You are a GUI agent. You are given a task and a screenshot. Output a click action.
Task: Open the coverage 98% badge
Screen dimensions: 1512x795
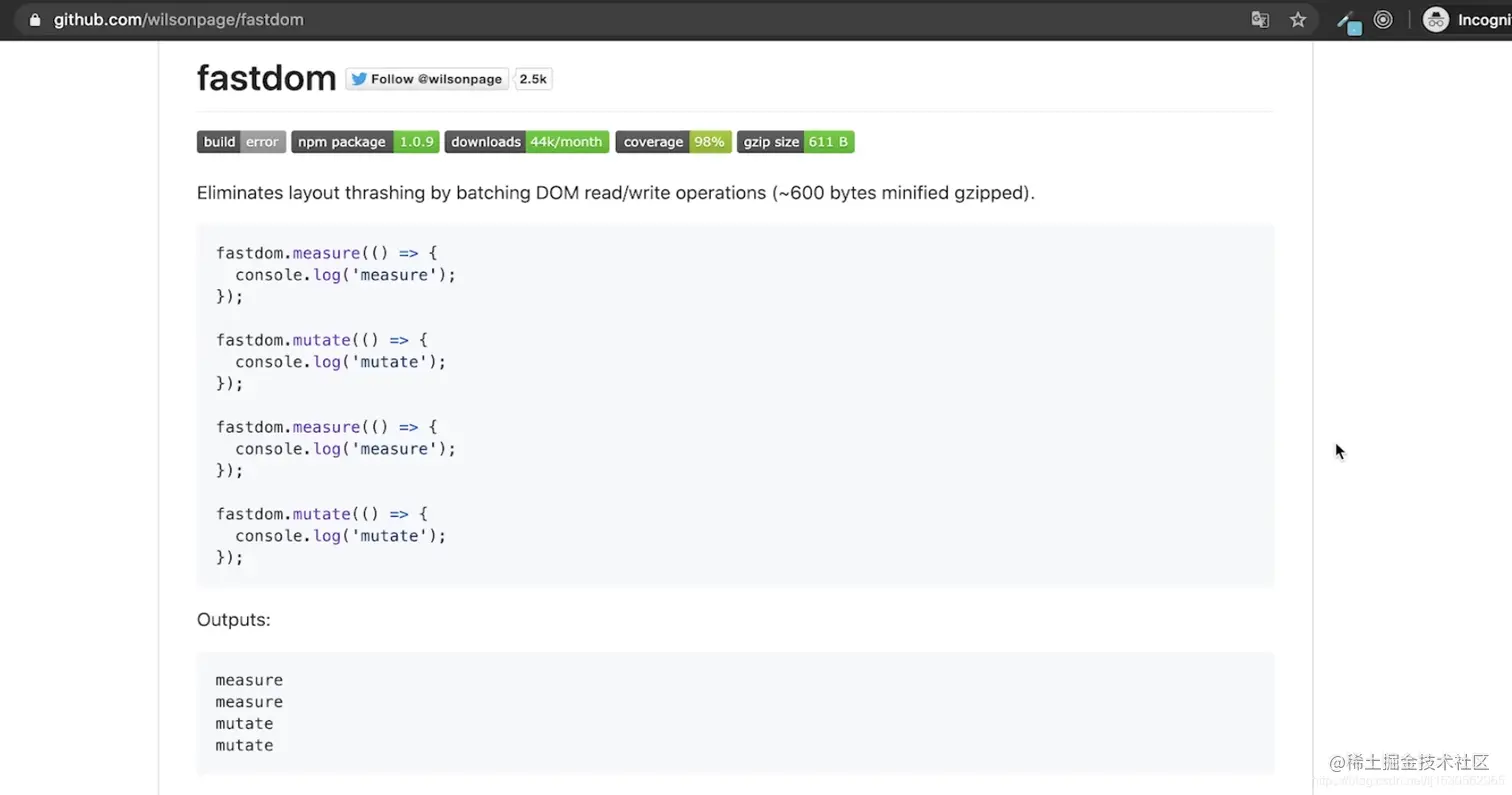click(x=673, y=142)
